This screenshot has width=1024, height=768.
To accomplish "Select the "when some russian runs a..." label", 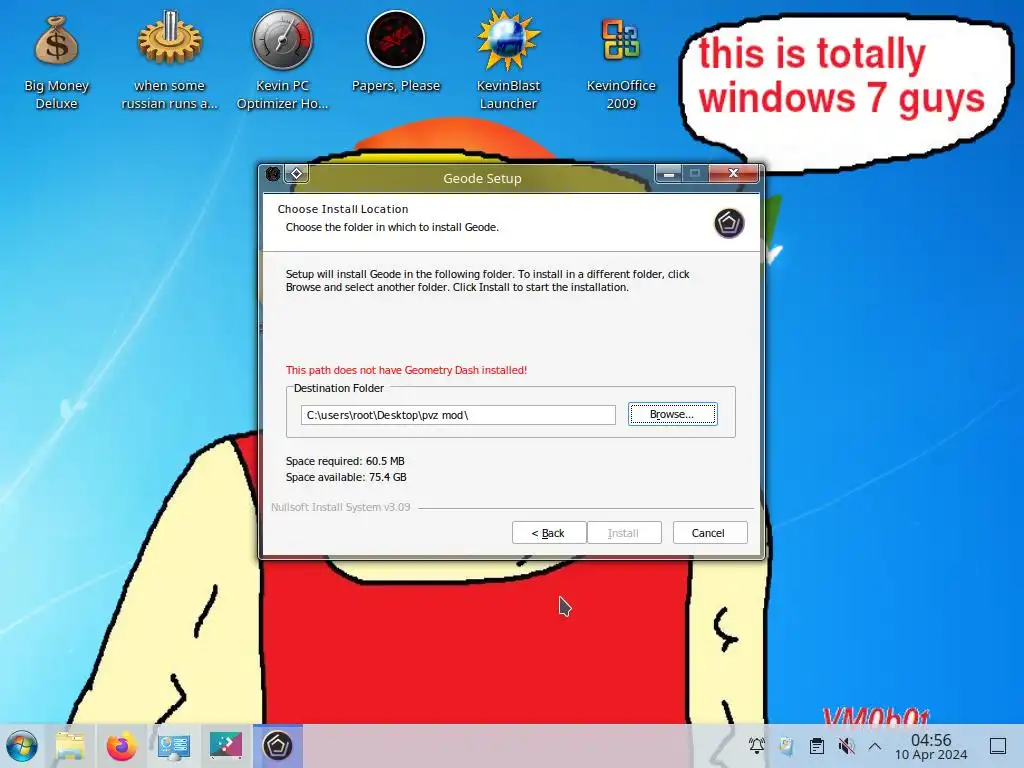I will [169, 95].
